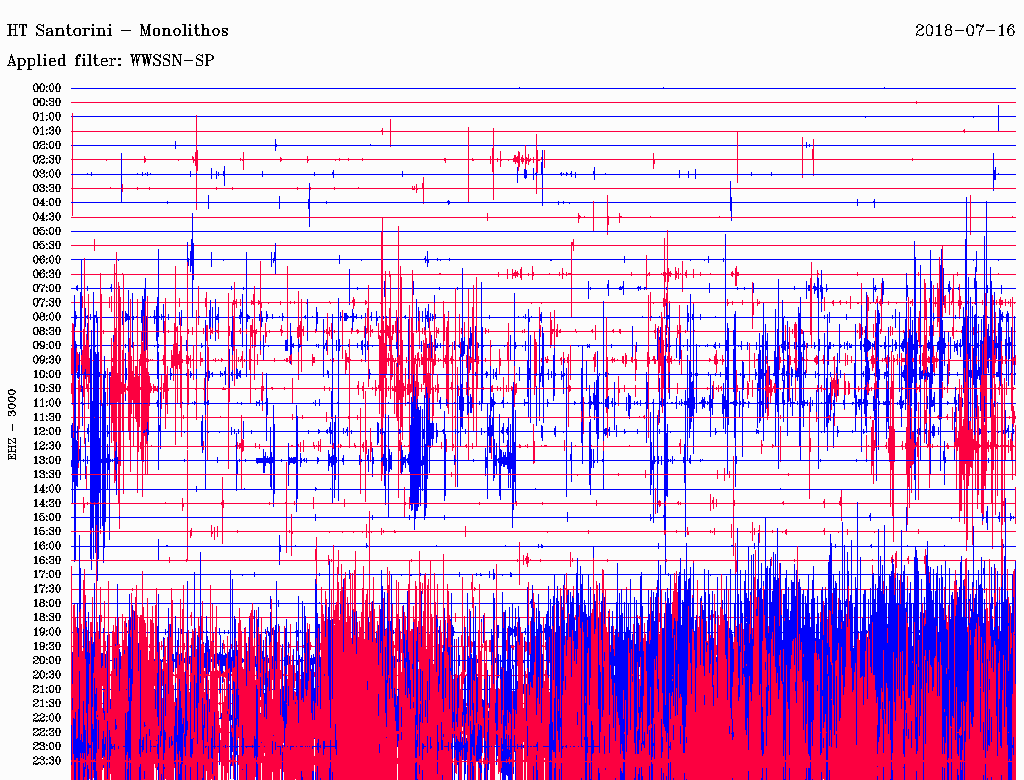Select the 04:00 time label
The height and width of the screenshot is (780, 1024).
[x=46, y=203]
